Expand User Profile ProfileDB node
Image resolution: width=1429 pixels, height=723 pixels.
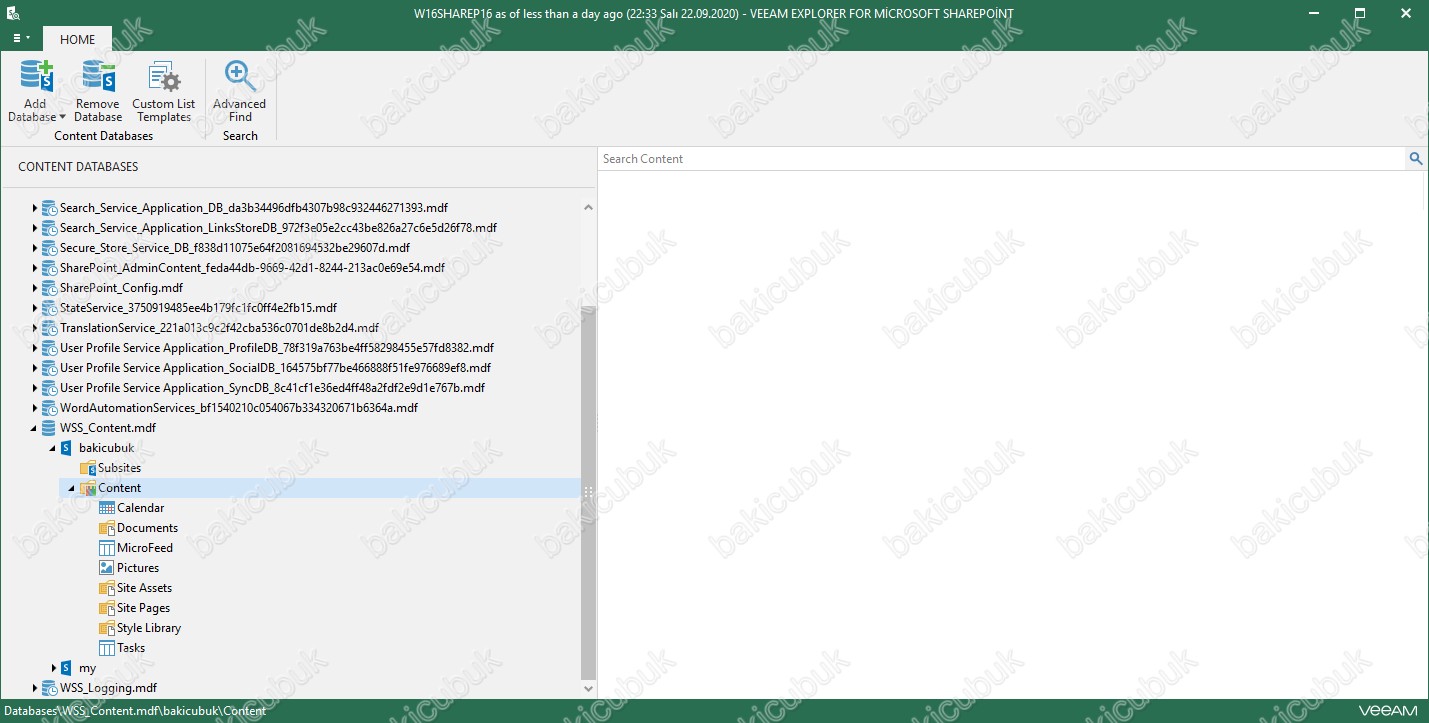tap(35, 348)
